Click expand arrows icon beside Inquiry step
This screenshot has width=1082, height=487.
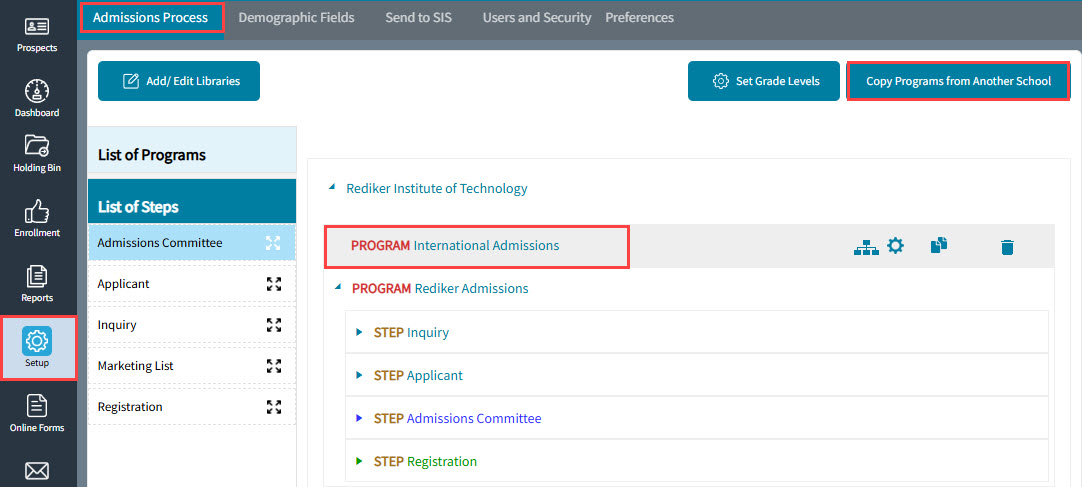coord(274,325)
